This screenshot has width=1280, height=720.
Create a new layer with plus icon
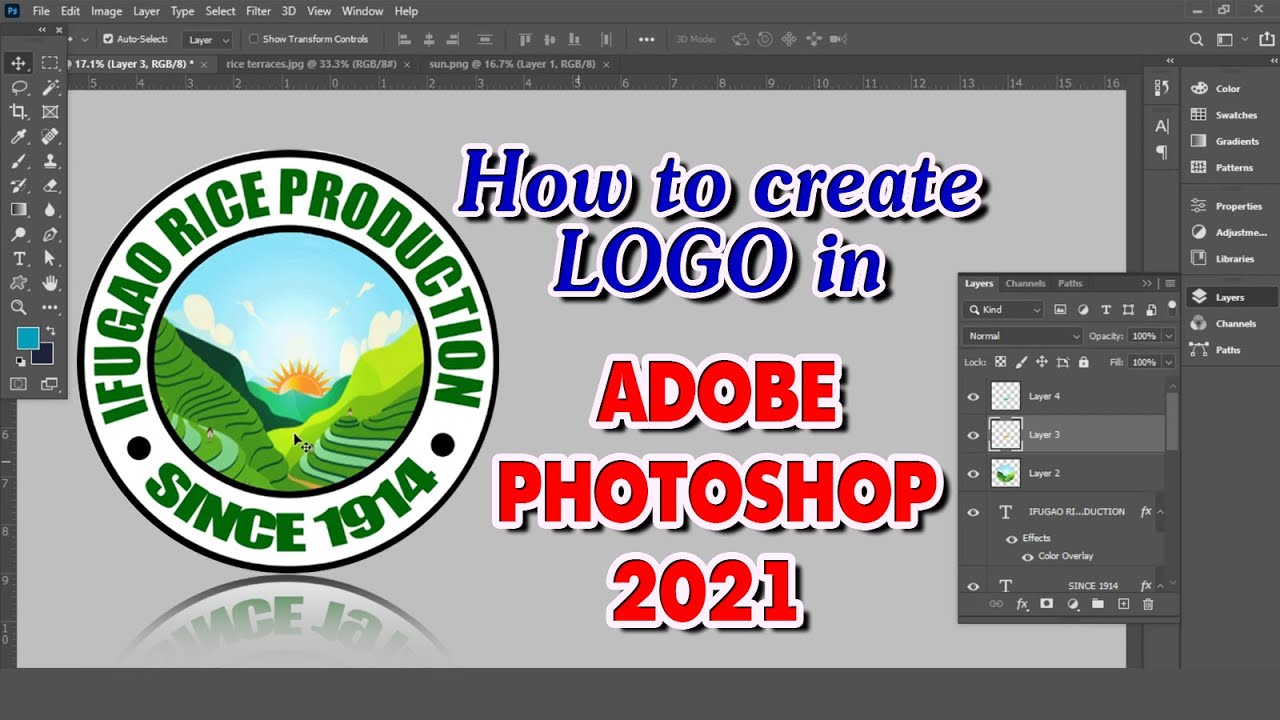pyautogui.click(x=1123, y=604)
